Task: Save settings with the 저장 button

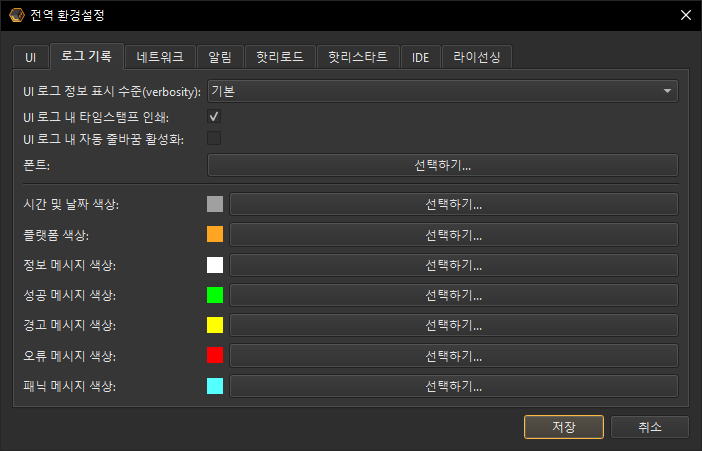Action: tap(564, 427)
